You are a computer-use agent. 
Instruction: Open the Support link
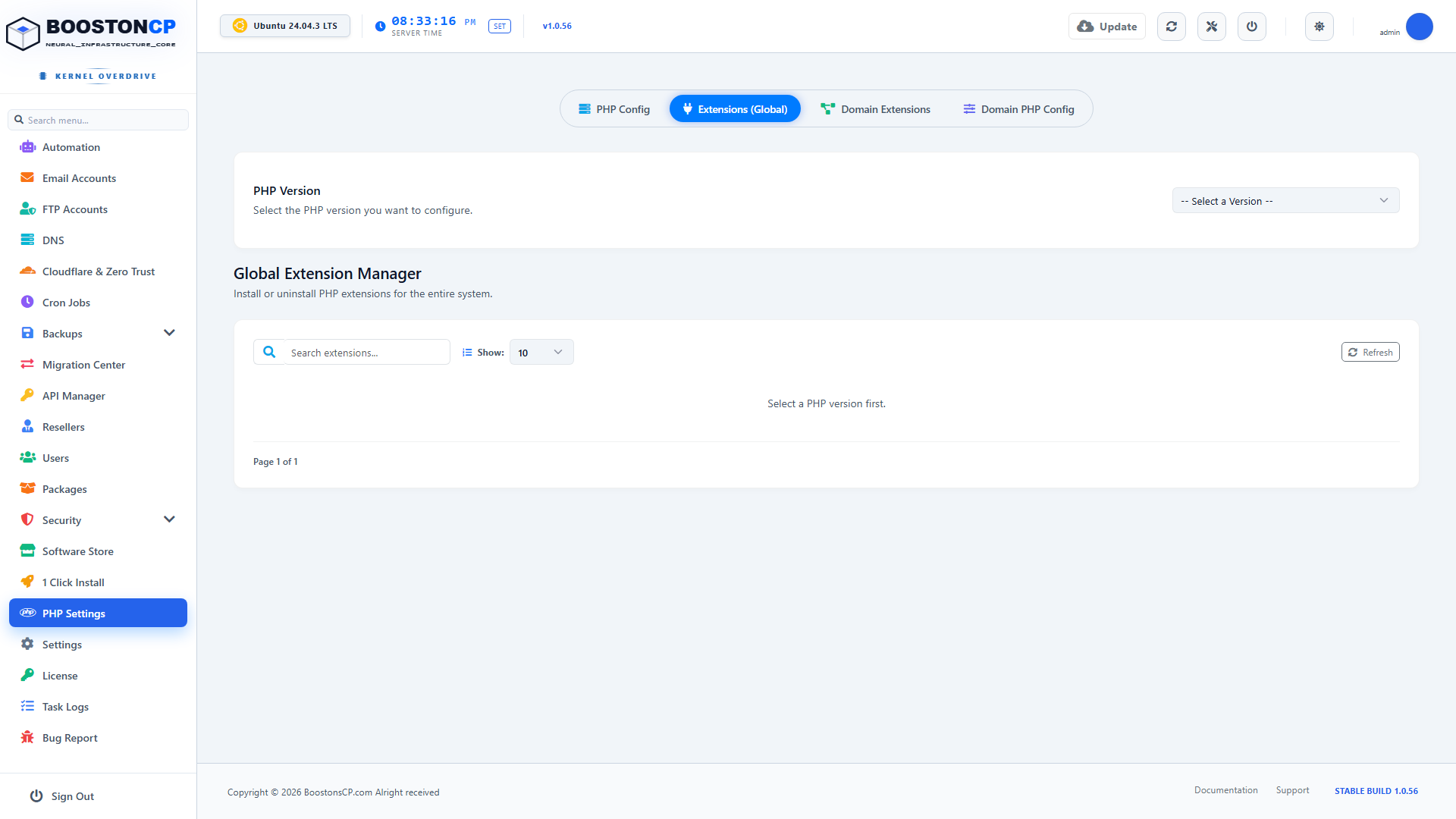1292,790
